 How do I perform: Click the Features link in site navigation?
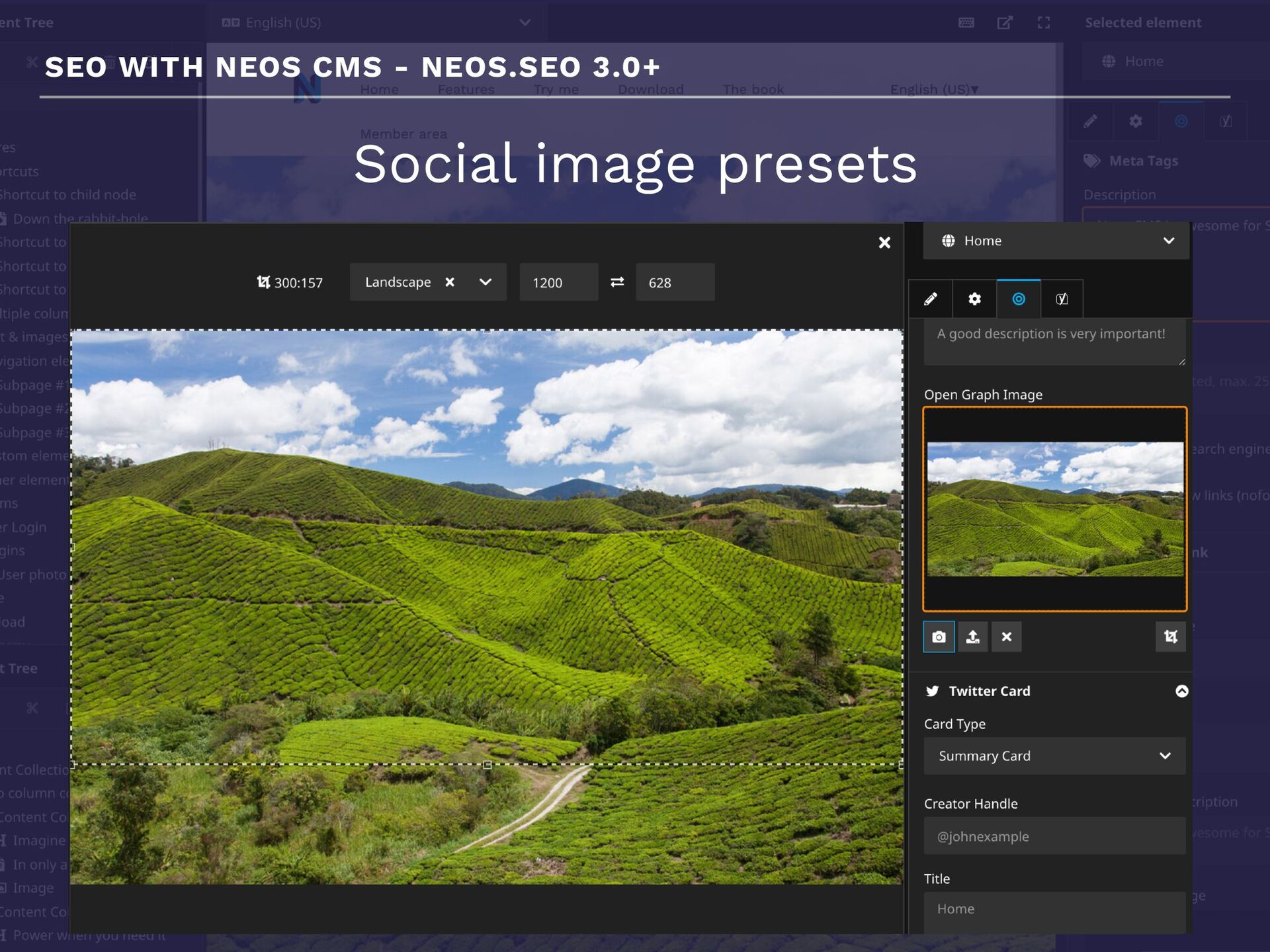coord(466,89)
